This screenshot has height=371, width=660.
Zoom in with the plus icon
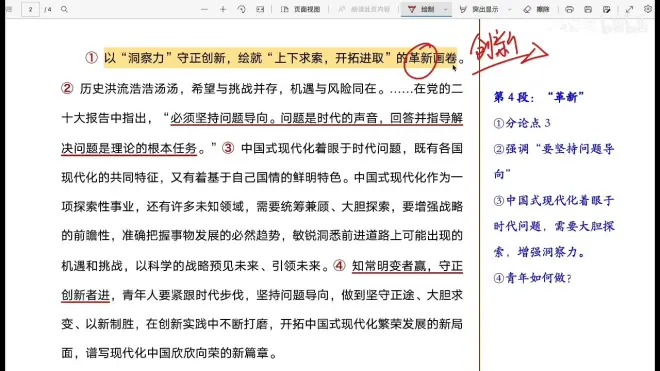tap(223, 9)
